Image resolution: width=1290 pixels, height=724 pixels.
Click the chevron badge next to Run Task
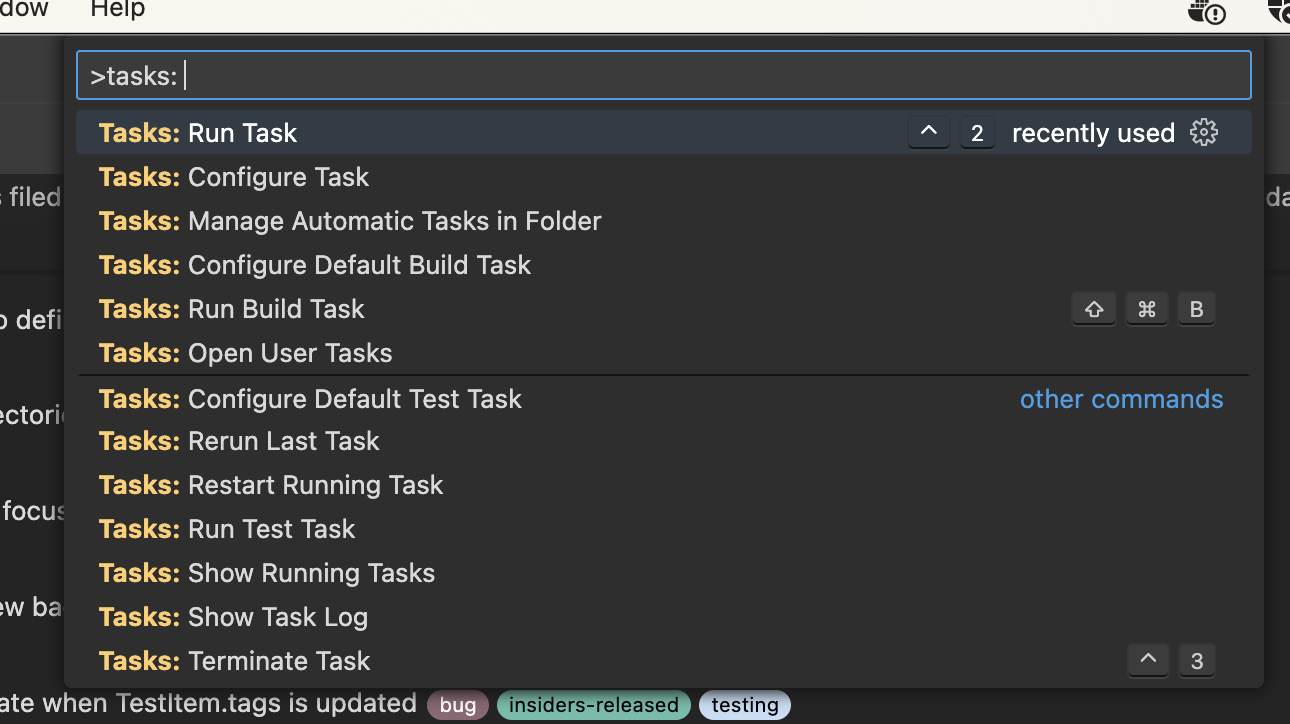click(x=928, y=131)
